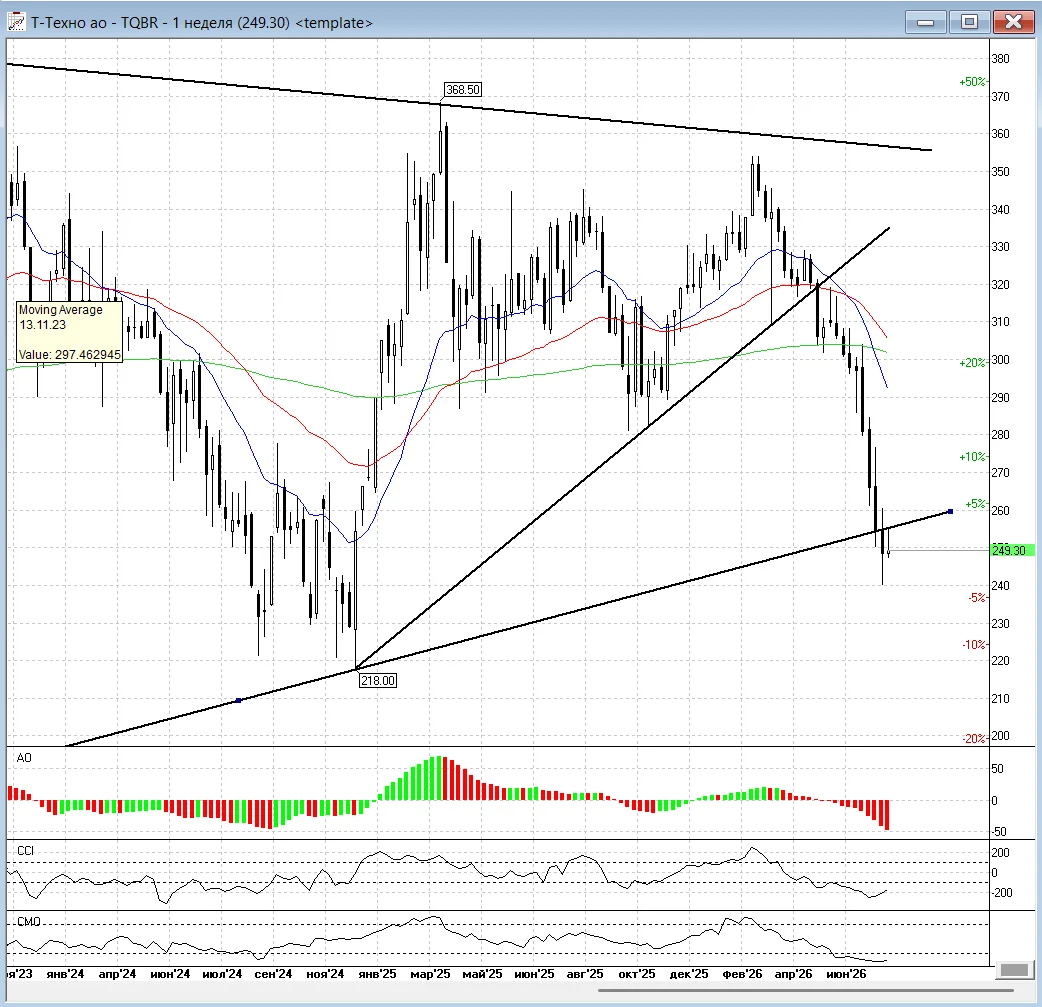Click the -20% level label
Image resolution: width=1042 pixels, height=1007 pixels.
[974, 739]
